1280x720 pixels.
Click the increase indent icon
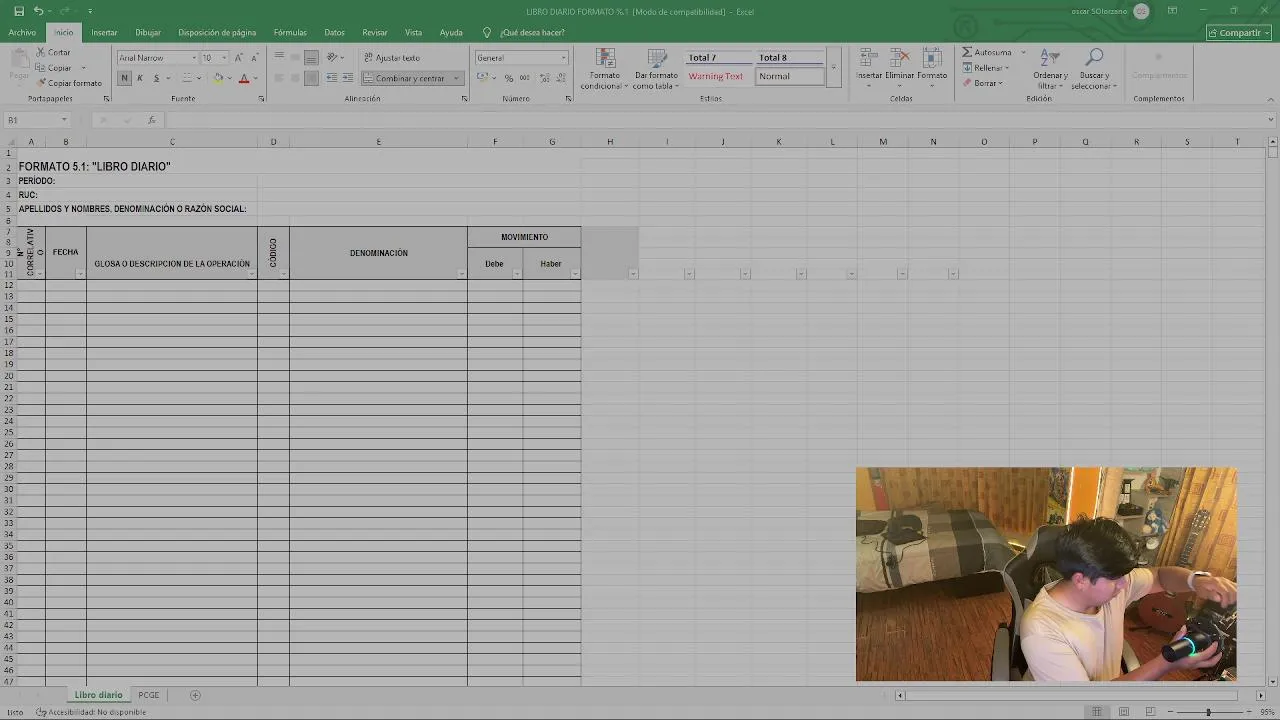347,78
